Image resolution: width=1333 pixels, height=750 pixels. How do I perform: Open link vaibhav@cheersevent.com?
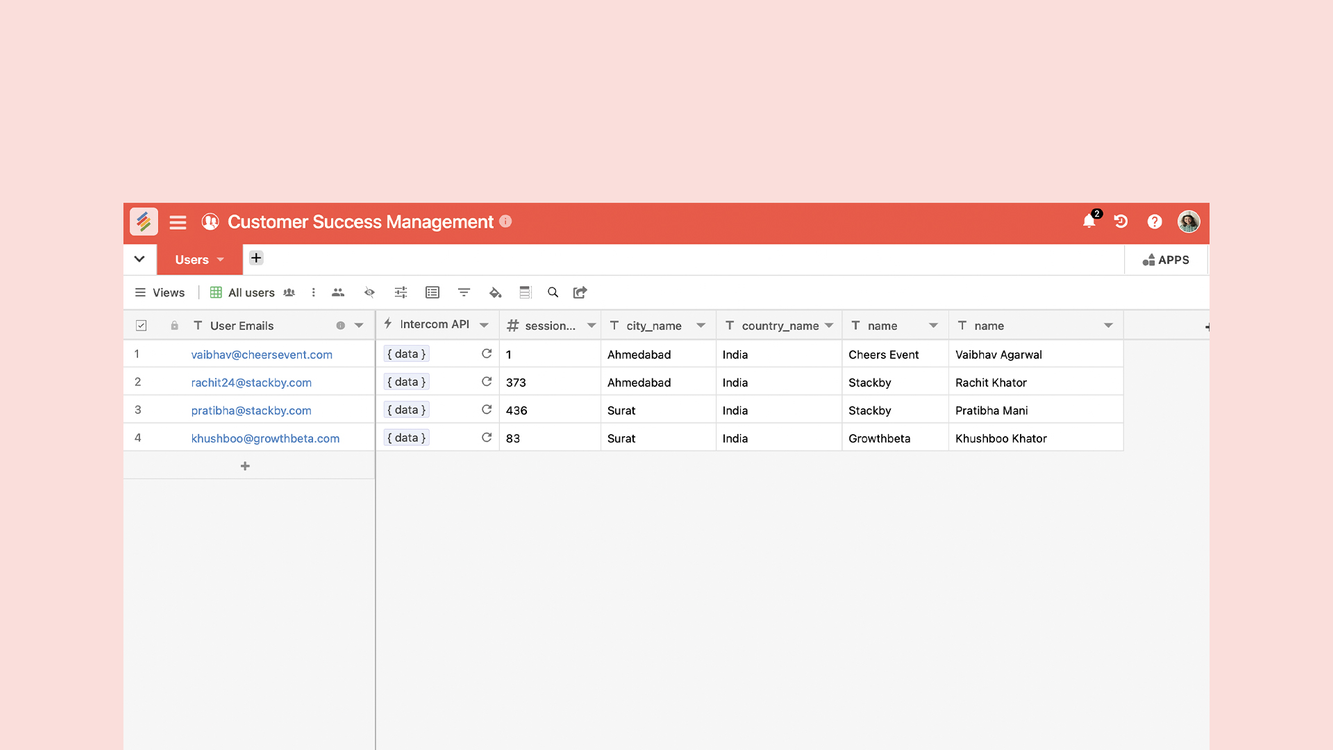(x=262, y=355)
